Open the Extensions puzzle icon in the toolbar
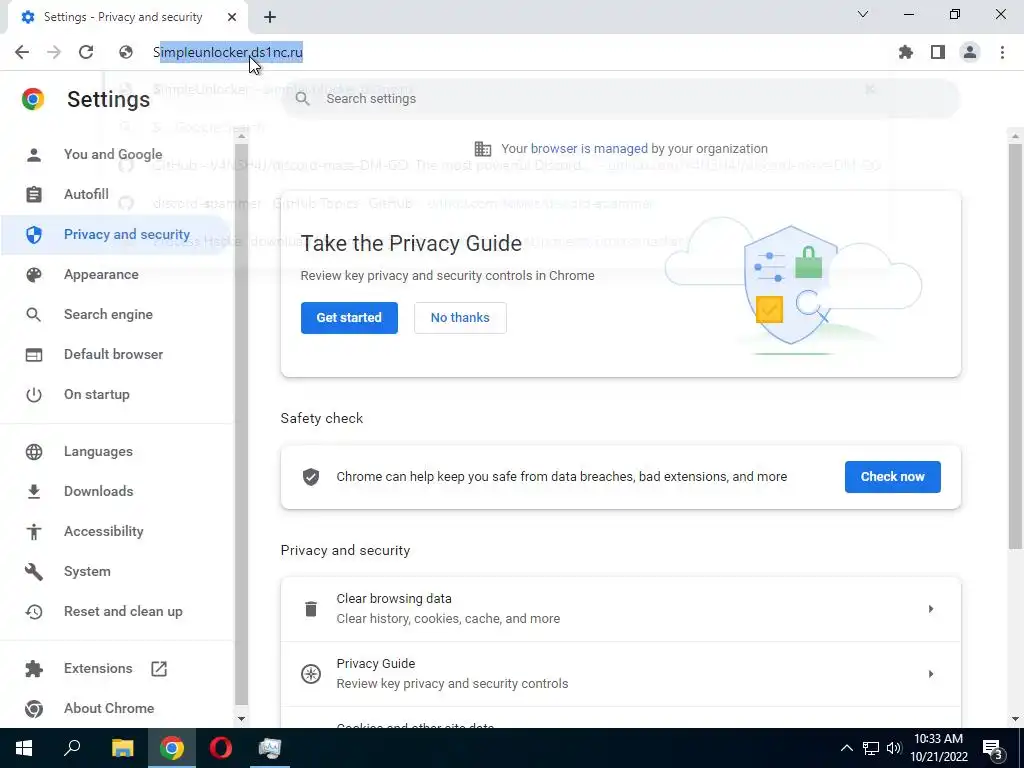Viewport: 1024px width, 768px height. coord(906,52)
